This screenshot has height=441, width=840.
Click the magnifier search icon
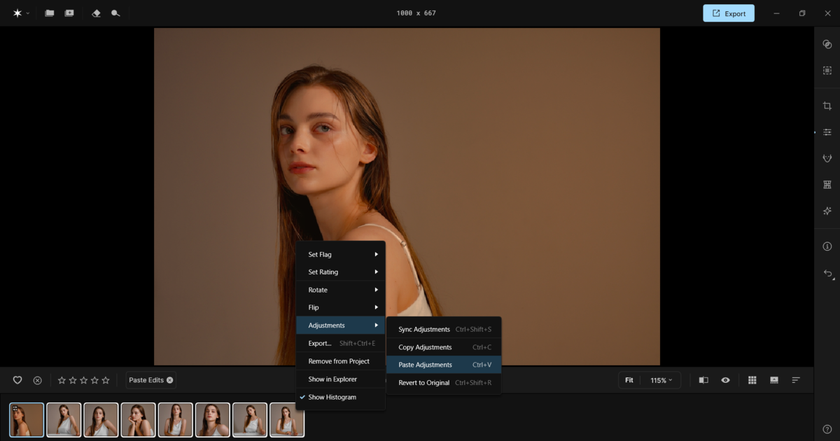(x=115, y=13)
